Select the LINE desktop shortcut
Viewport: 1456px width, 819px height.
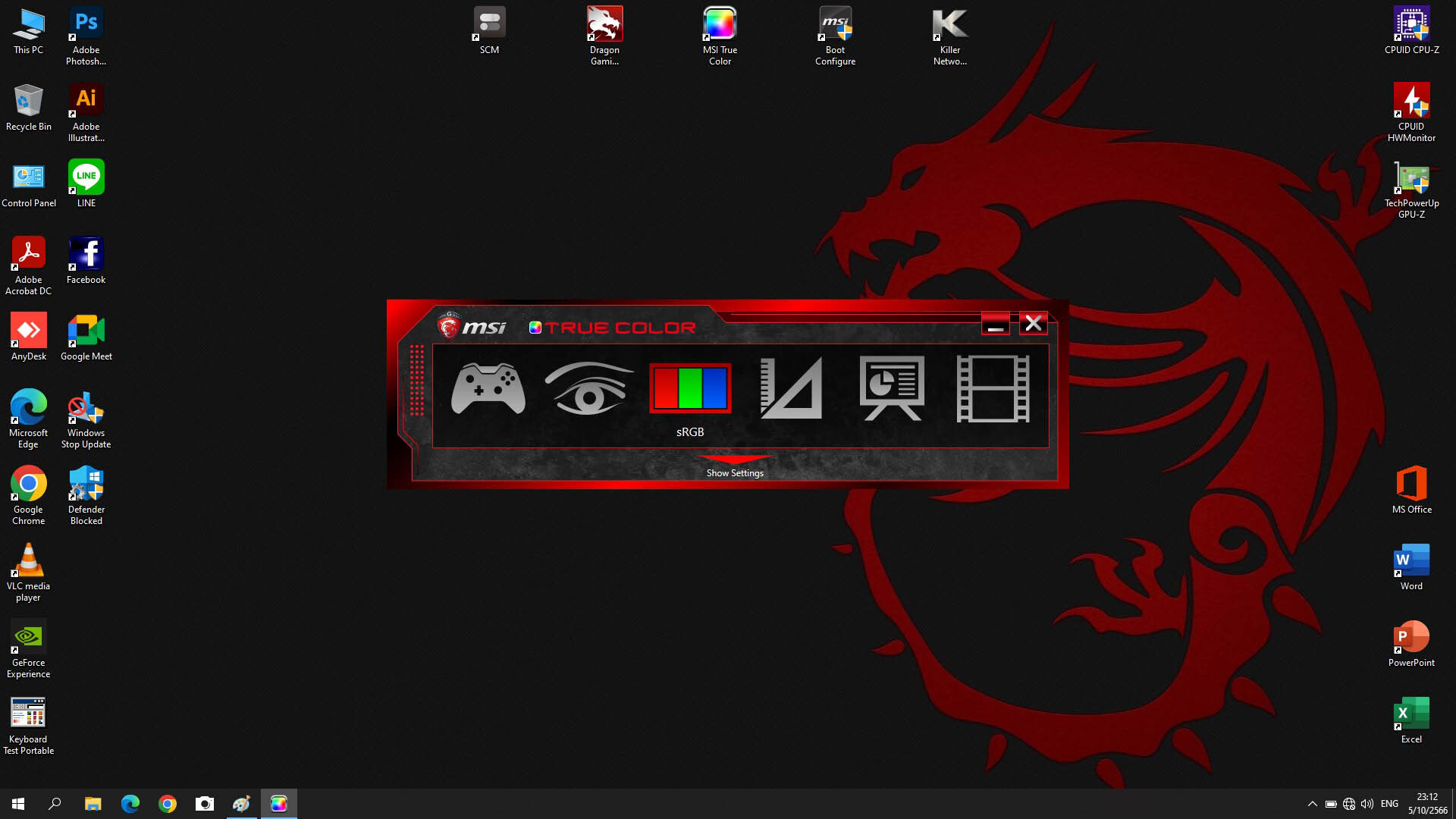tap(86, 184)
